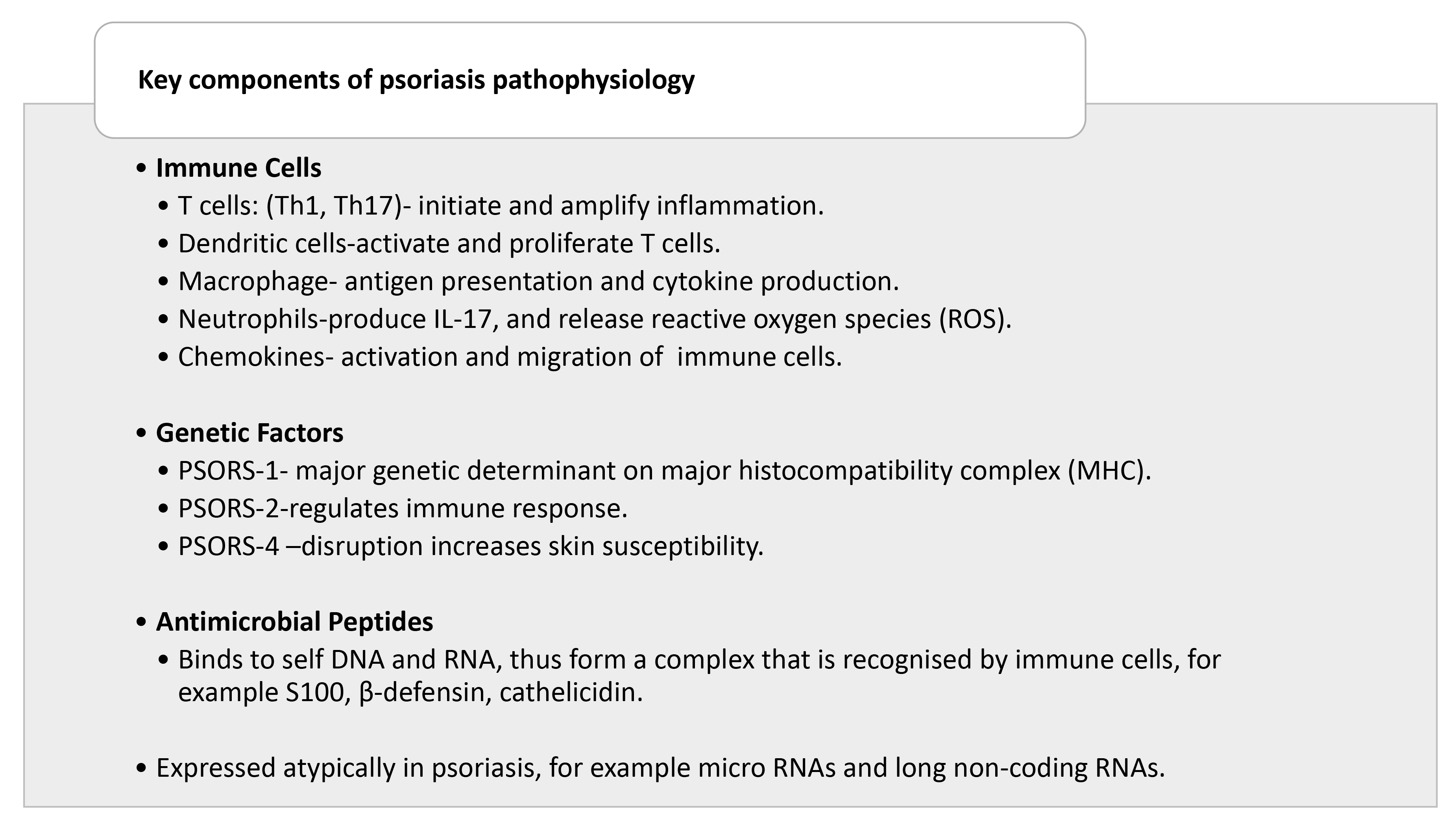The width and height of the screenshot is (1456, 822).
Task: Click the 'PSORS-4 –disruption increases' bullet line
Action: tap(470, 547)
